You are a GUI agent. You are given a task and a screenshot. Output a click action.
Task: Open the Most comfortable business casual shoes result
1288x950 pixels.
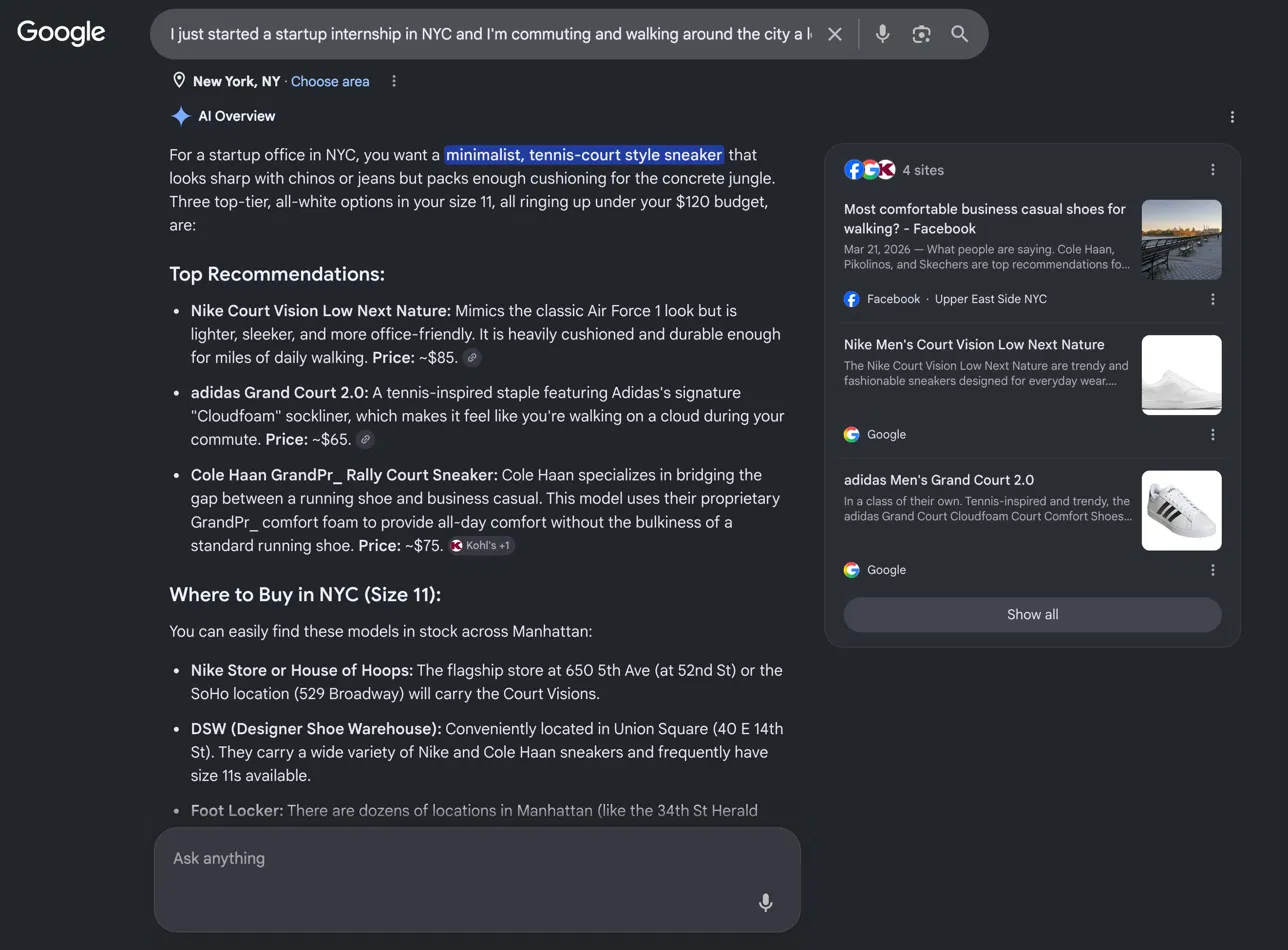click(985, 219)
